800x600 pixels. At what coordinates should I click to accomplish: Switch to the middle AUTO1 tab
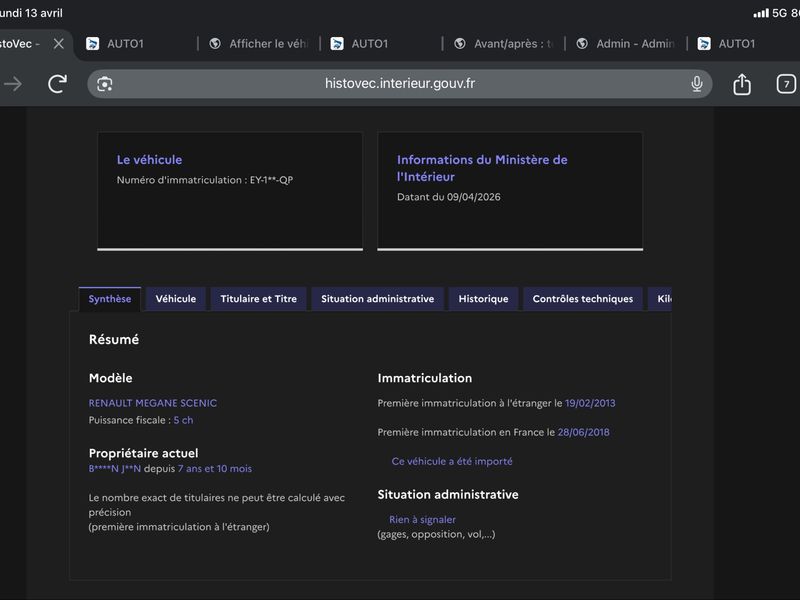tap(381, 44)
